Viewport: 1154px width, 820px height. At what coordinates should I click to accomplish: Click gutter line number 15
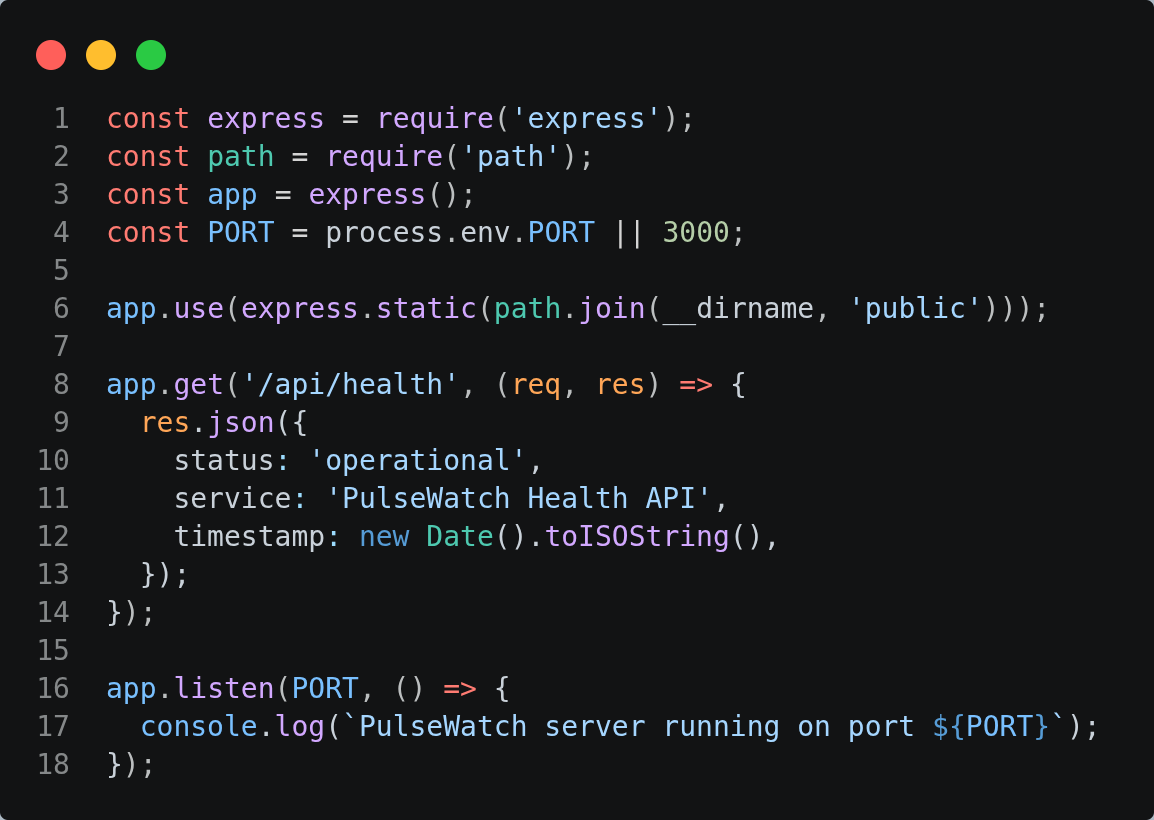click(53, 651)
